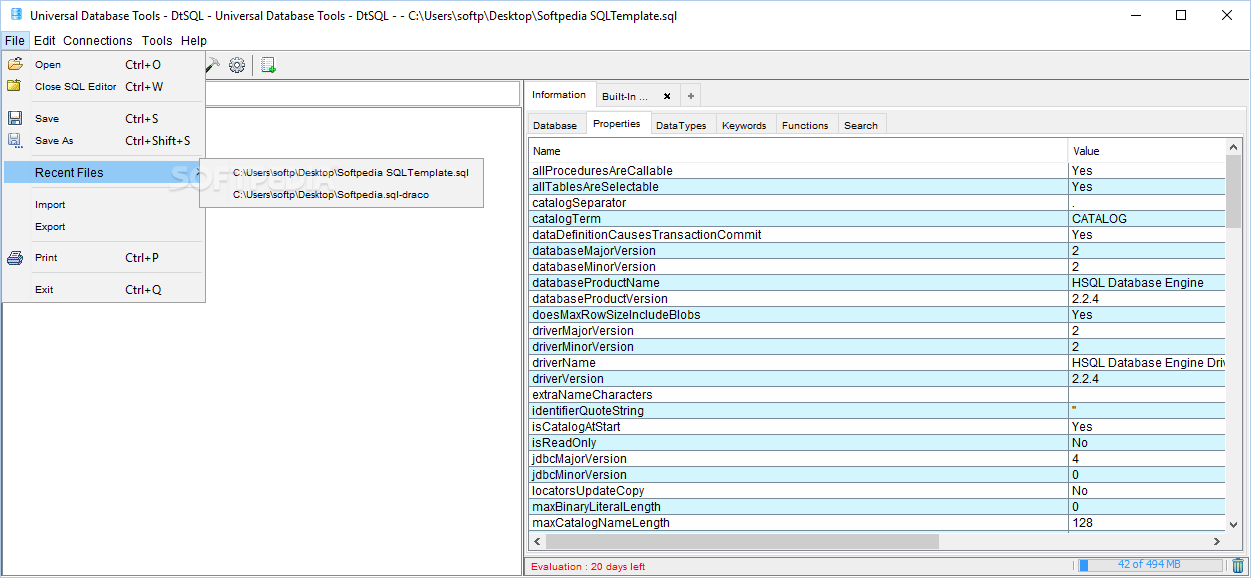The width and height of the screenshot is (1251, 578).
Task: Choose Exit from the File menu
Action: coord(104,289)
